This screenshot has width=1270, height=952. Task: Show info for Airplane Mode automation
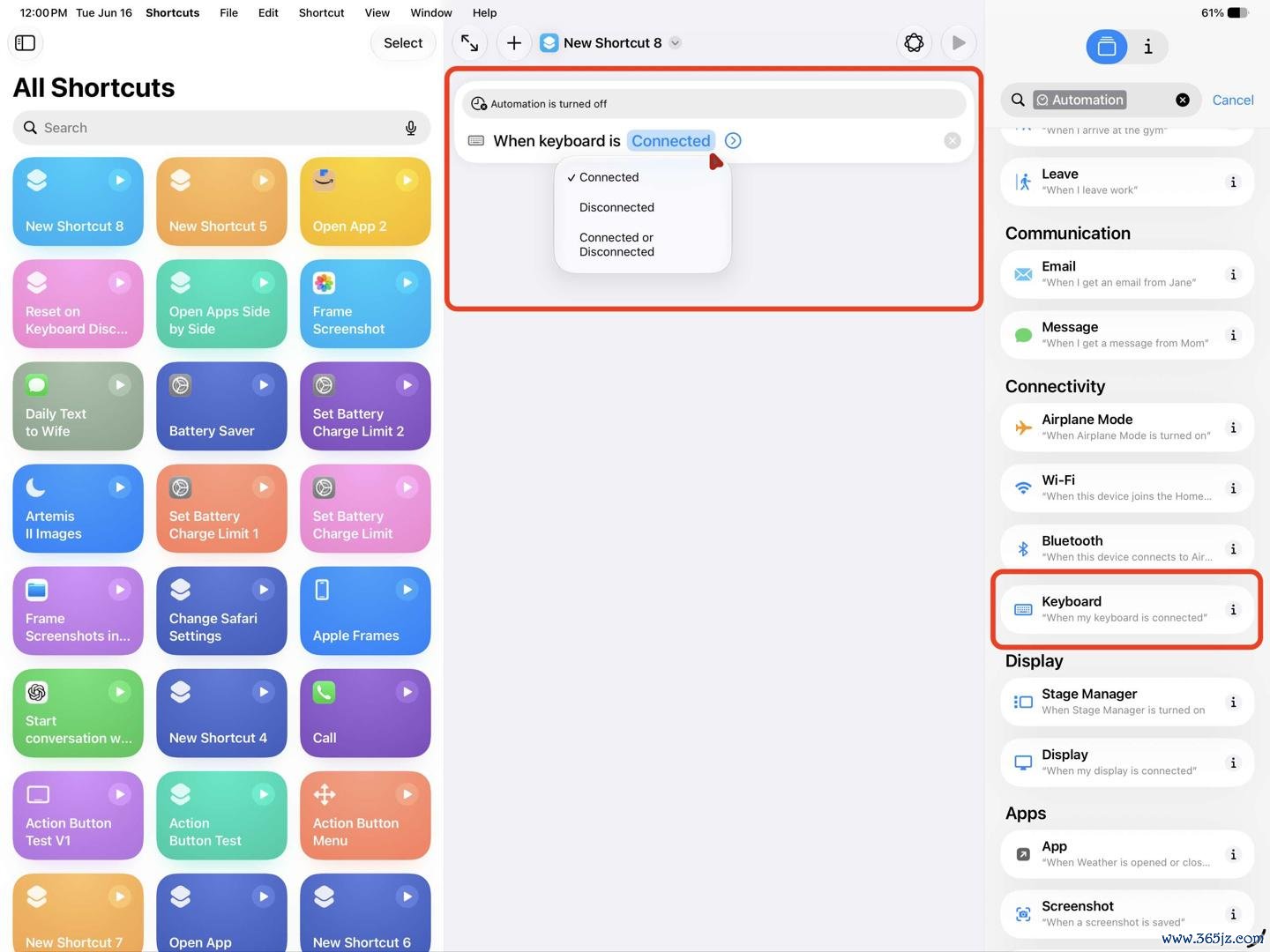pyautogui.click(x=1233, y=428)
